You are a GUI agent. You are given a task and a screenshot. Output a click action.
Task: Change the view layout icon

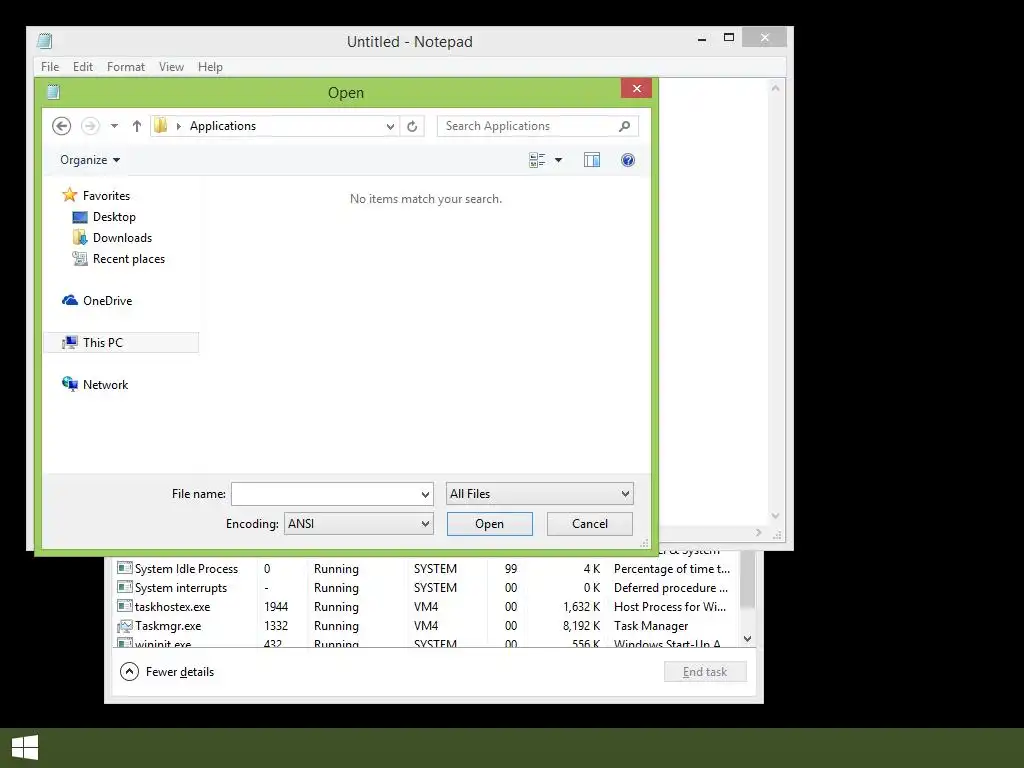[x=537, y=160]
